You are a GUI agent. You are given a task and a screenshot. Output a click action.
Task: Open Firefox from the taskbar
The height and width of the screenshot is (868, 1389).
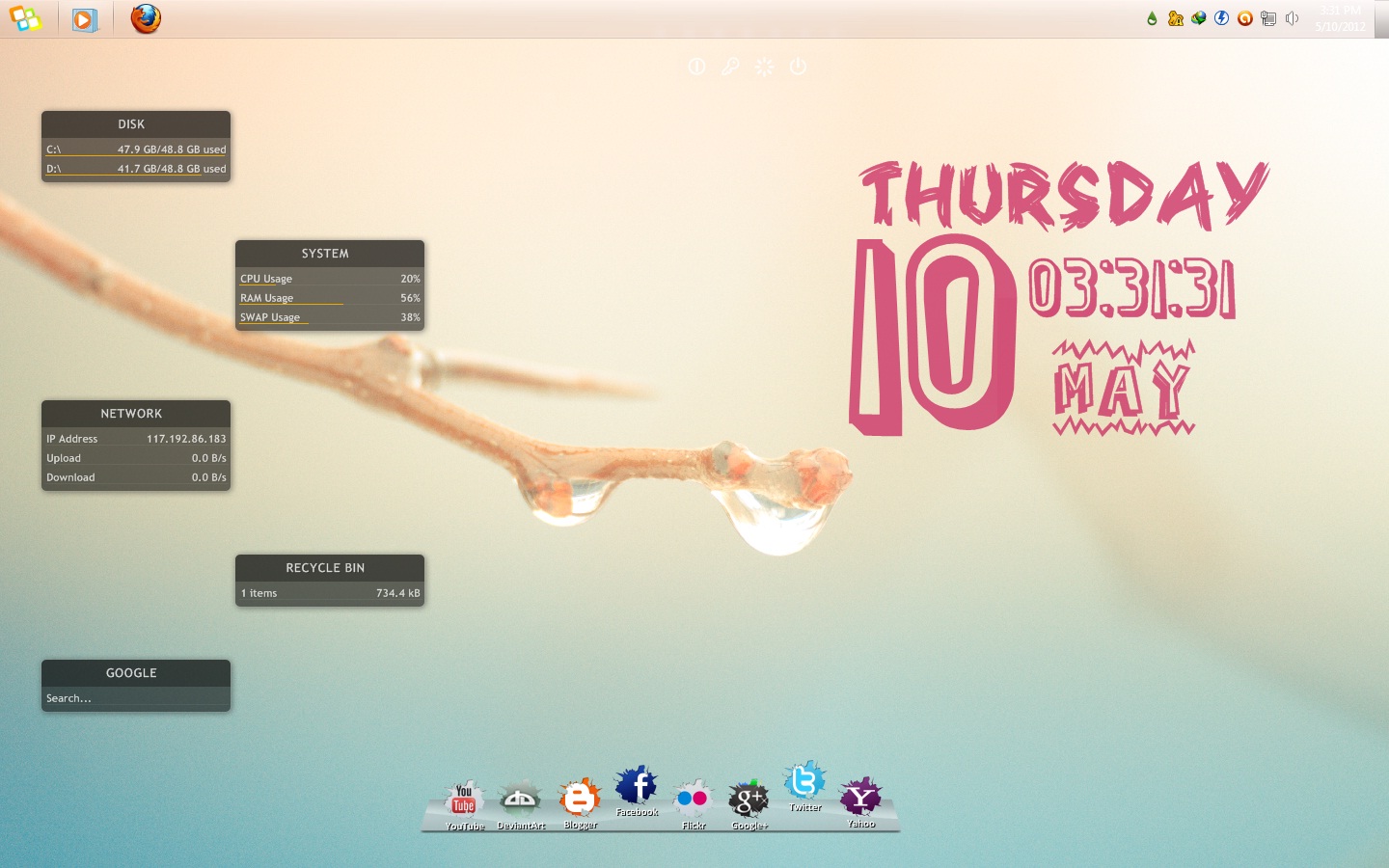click(146, 18)
